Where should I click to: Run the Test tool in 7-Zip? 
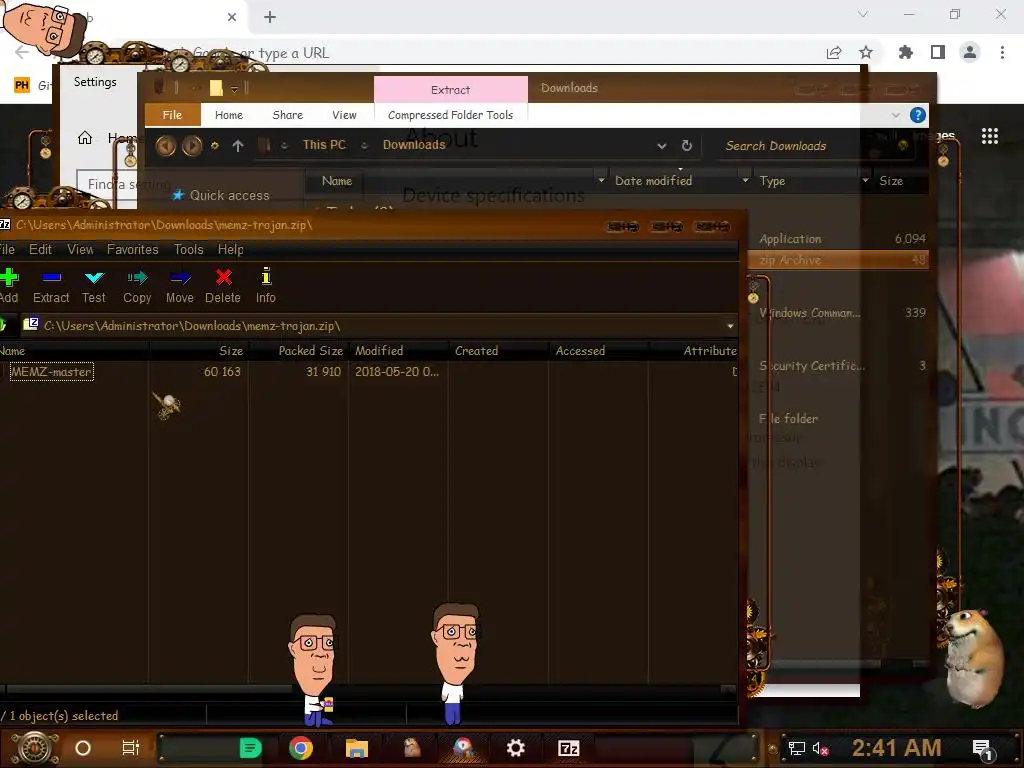point(93,285)
